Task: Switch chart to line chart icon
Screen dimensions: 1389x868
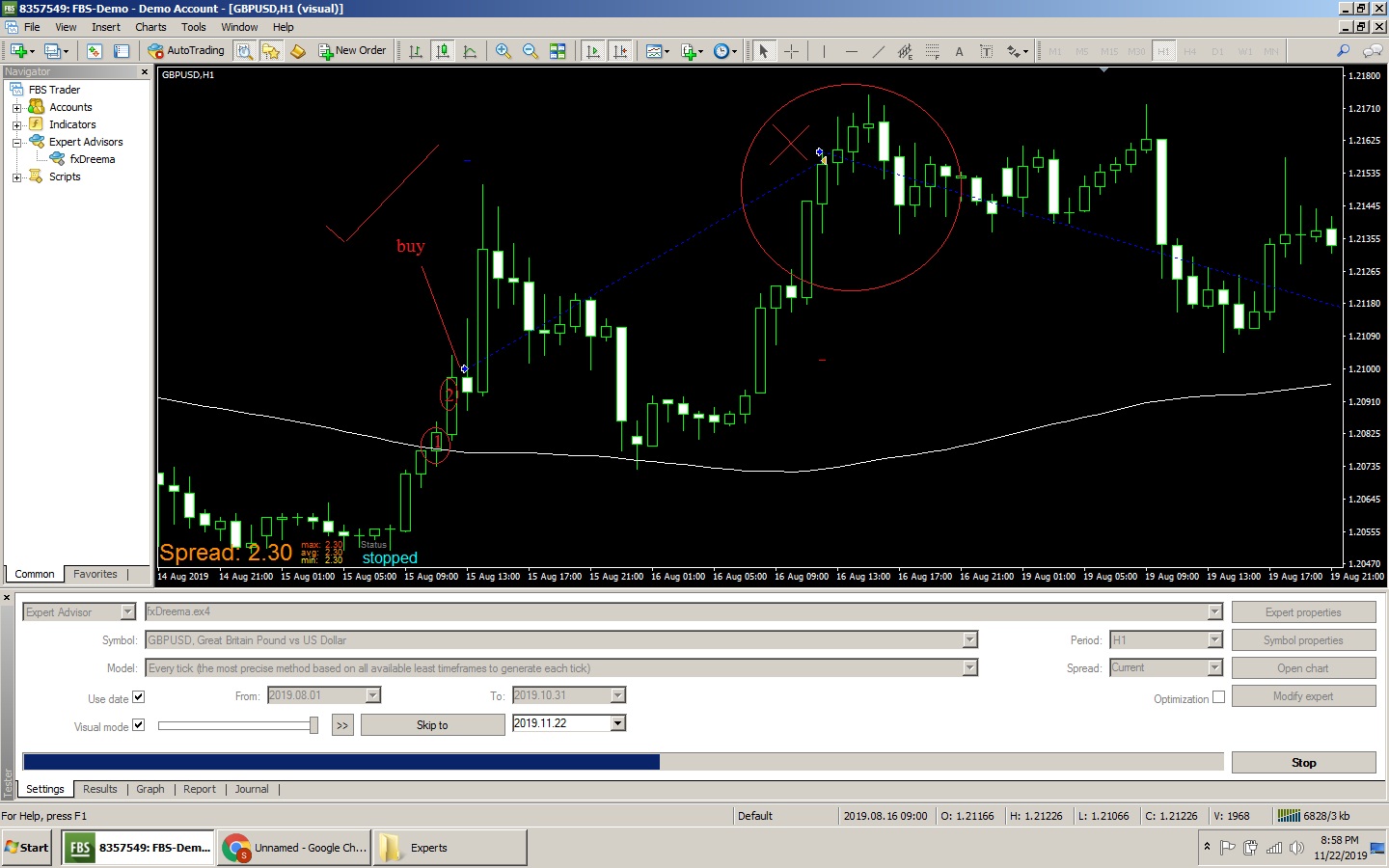Action: (x=470, y=51)
